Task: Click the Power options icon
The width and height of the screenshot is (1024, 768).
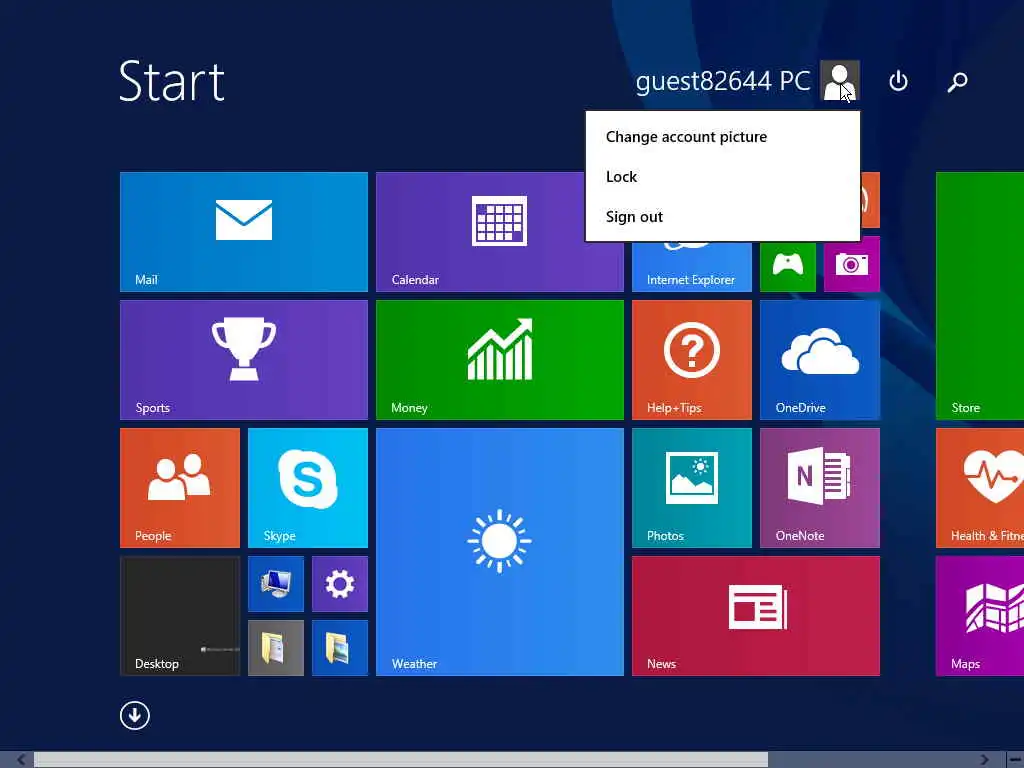Action: [899, 81]
